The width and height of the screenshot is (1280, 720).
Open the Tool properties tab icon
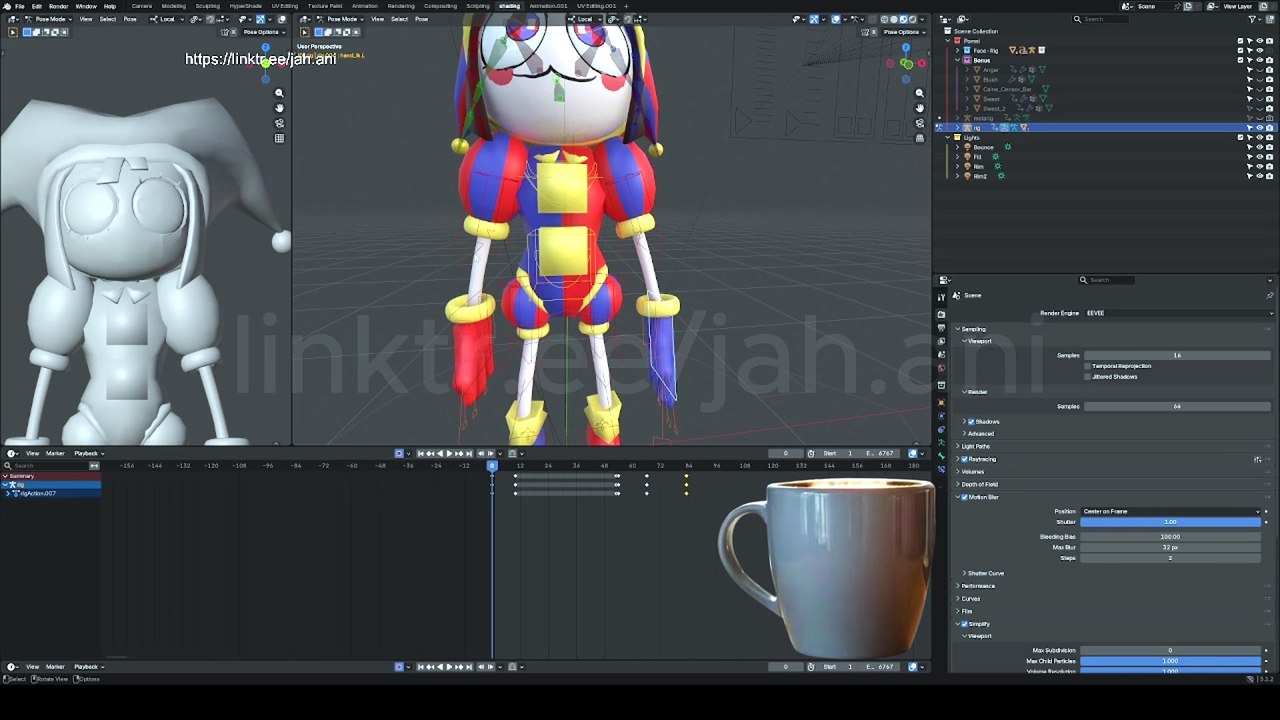pyautogui.click(x=941, y=297)
